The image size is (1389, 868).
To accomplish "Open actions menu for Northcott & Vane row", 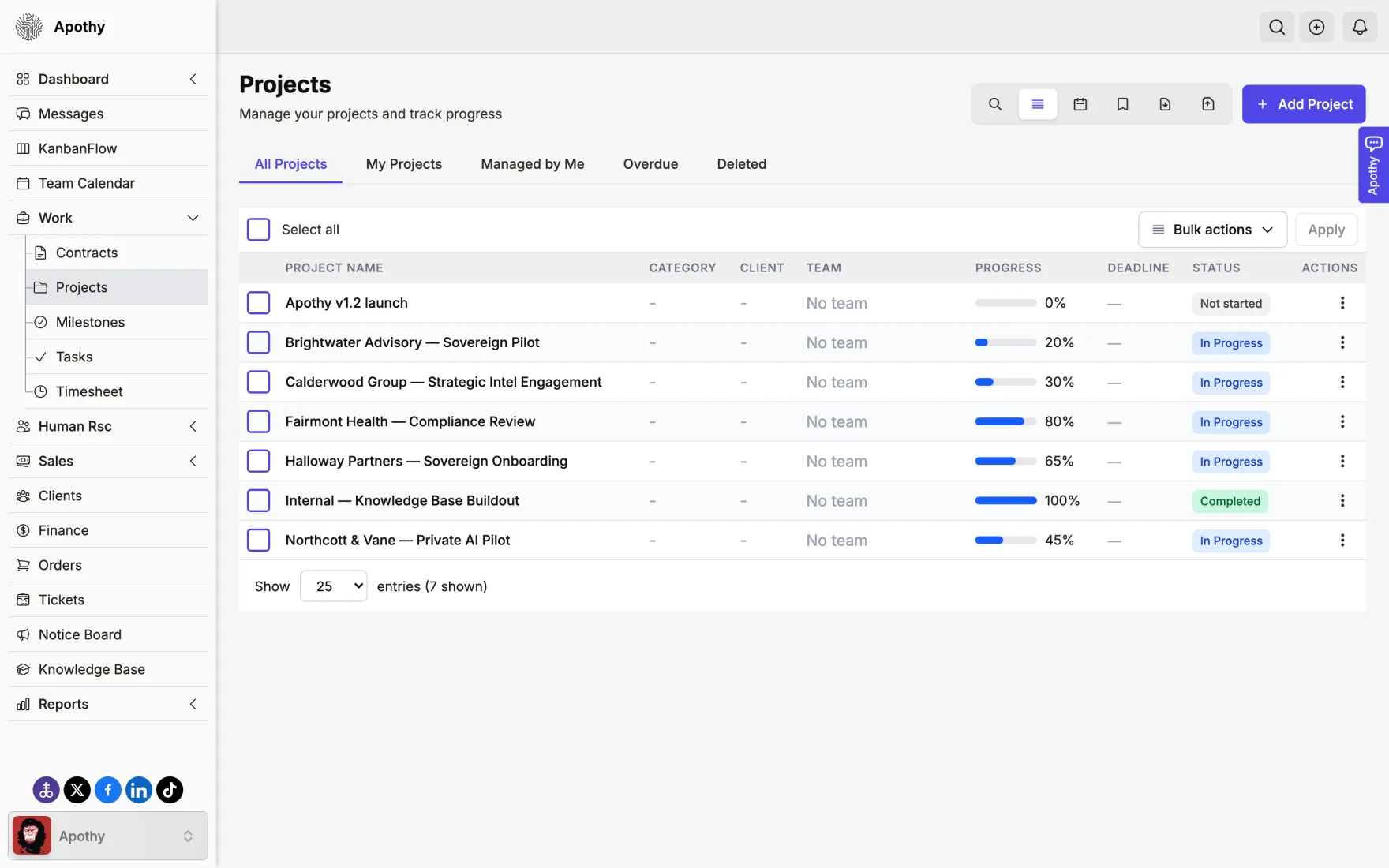I will pos(1342,540).
